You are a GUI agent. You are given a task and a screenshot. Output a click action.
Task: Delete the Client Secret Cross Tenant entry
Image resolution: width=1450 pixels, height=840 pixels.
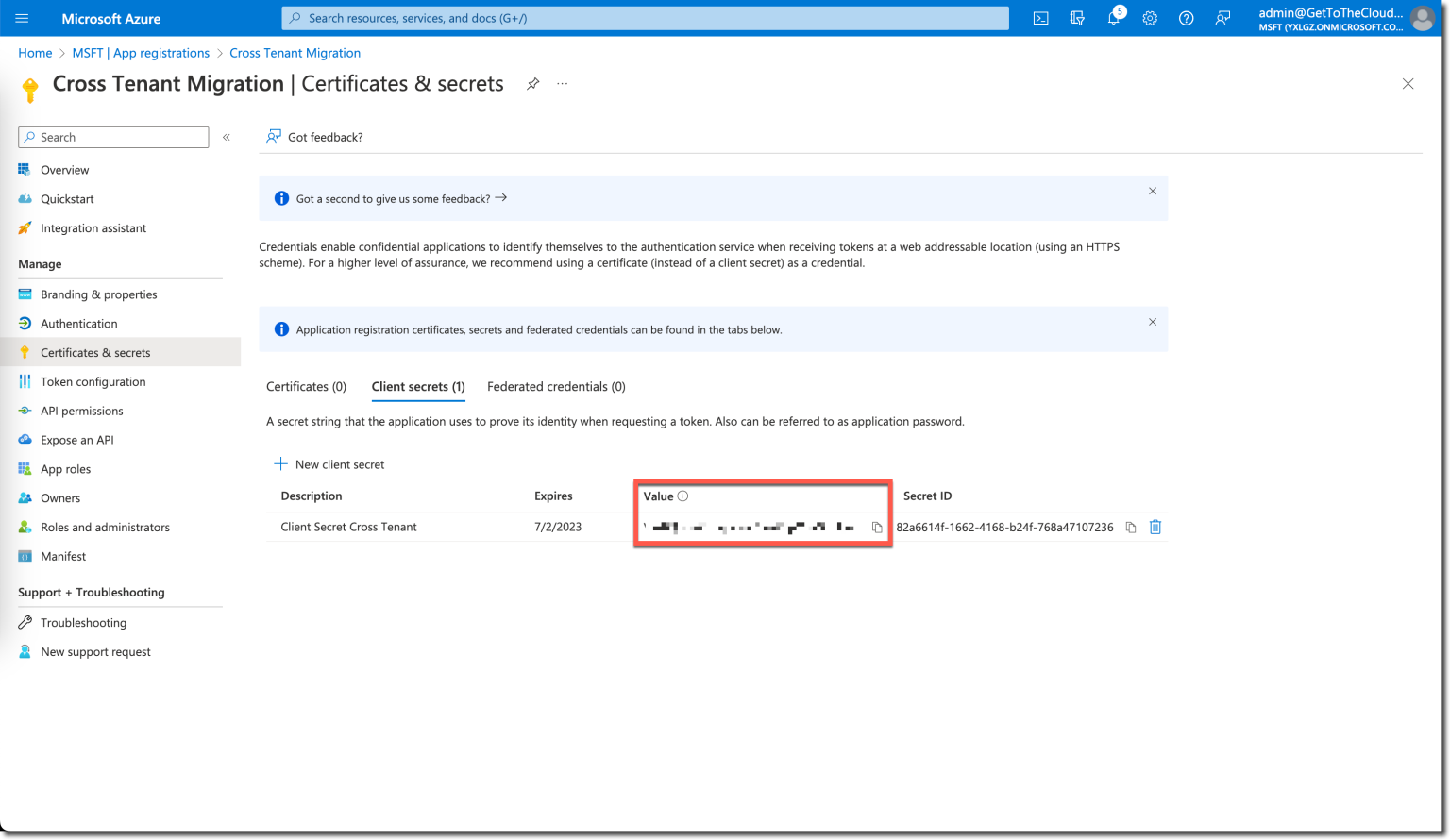[x=1155, y=527]
